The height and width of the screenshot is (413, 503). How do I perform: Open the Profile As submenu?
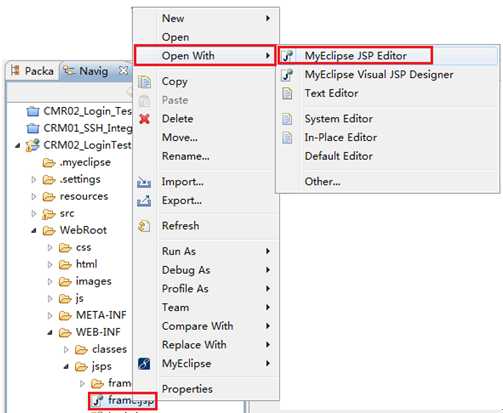pos(206,288)
